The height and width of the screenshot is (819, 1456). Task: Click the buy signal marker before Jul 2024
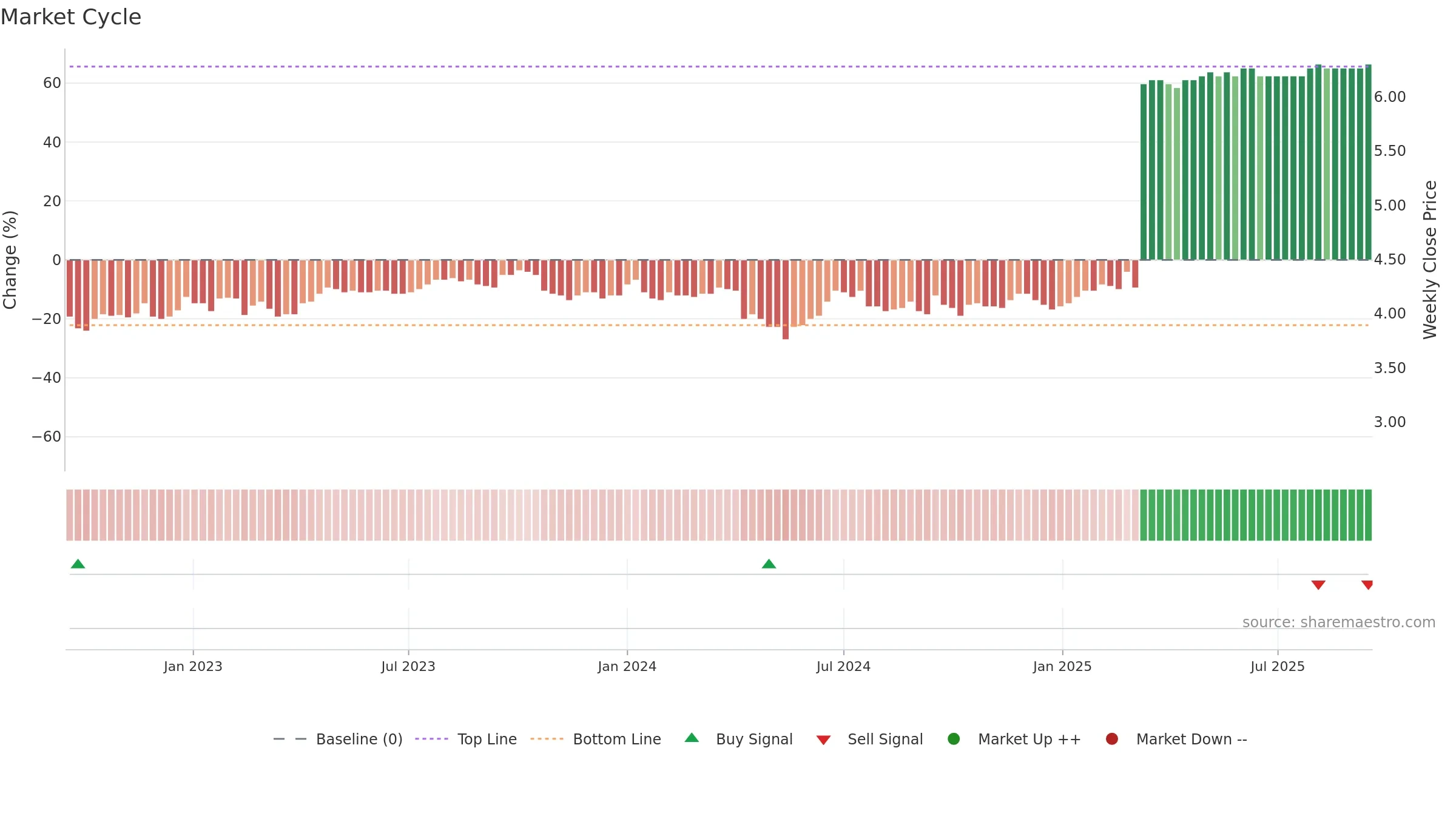click(769, 564)
